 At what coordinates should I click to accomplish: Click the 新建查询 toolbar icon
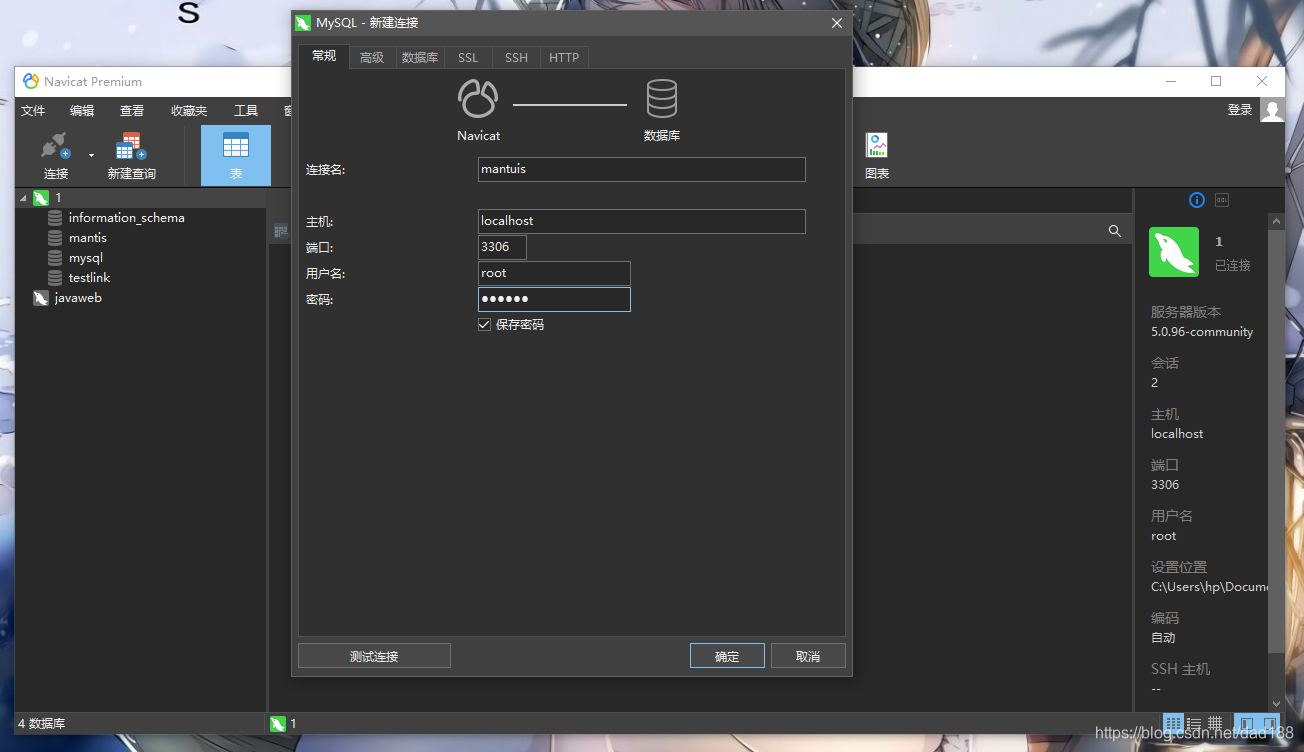(x=131, y=147)
